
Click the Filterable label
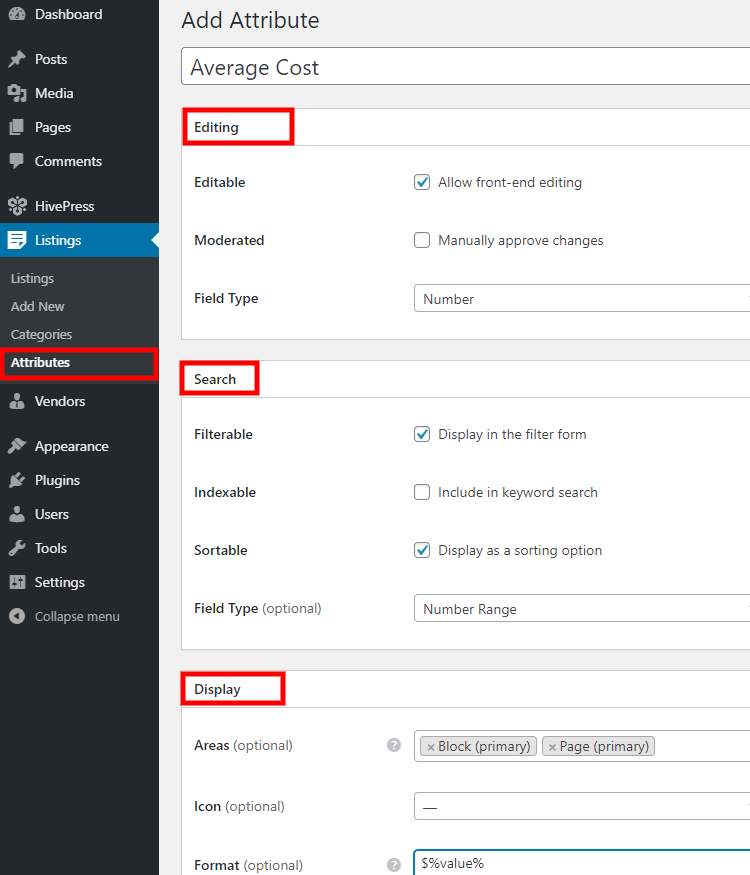pos(223,435)
